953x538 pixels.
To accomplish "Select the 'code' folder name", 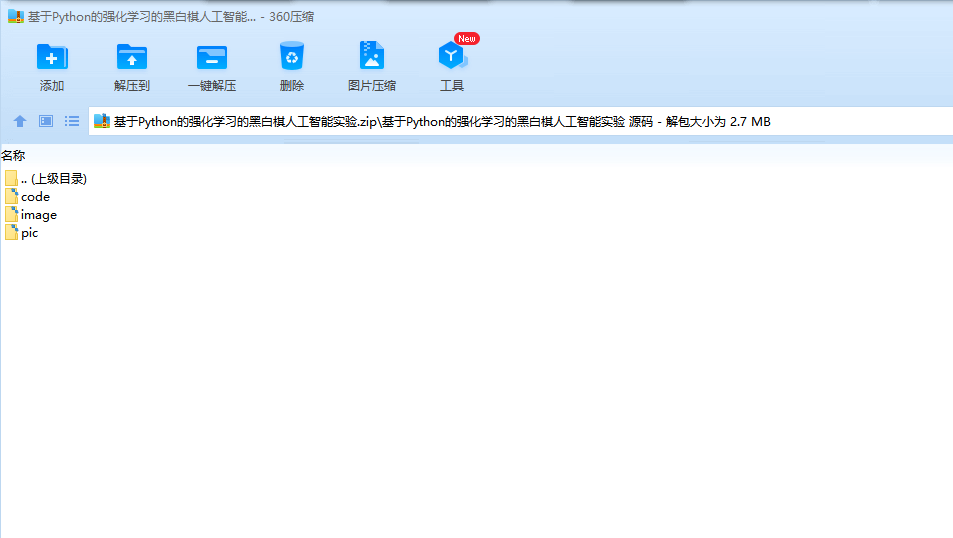I will (35, 197).
